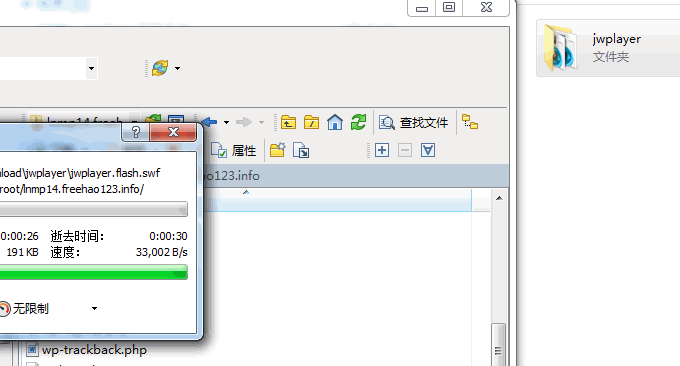Go to the home directory
680x366 pixels.
pos(335,122)
